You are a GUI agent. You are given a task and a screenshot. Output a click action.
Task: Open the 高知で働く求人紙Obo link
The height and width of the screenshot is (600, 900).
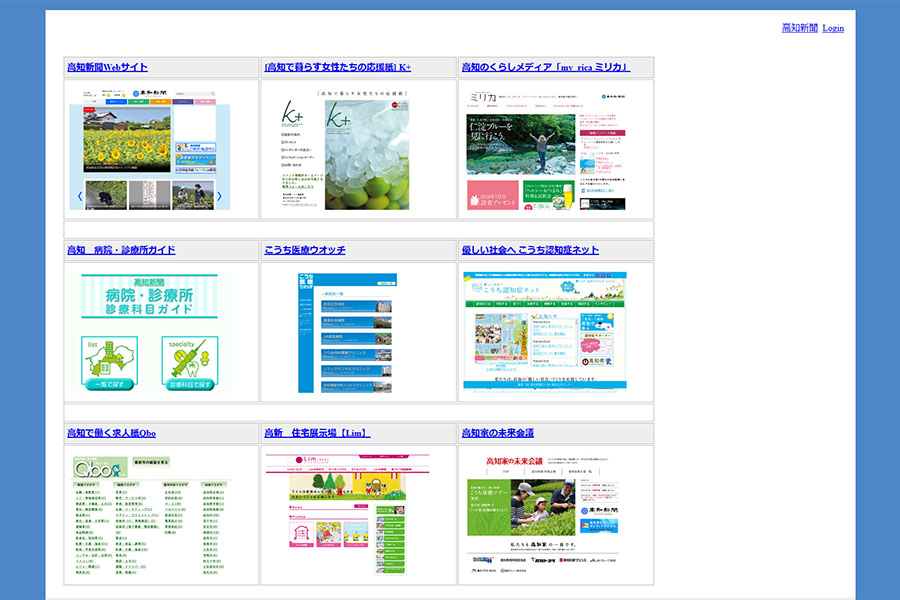(x=111, y=433)
